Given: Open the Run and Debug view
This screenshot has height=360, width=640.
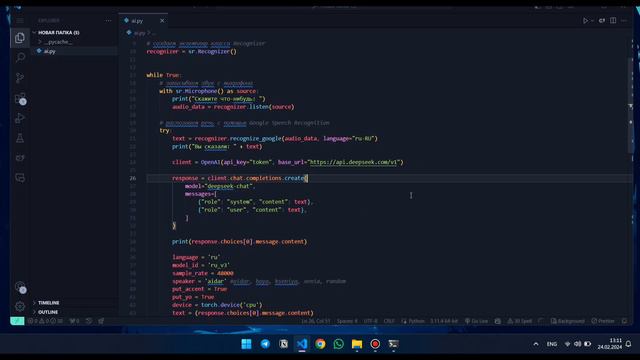Looking at the screenshot, I should tap(20, 118).
